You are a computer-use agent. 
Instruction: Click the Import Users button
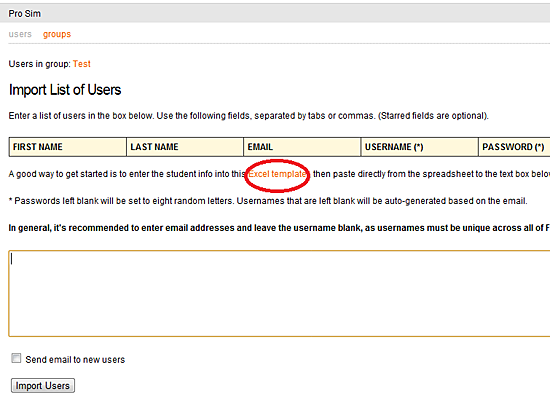[x=43, y=386]
